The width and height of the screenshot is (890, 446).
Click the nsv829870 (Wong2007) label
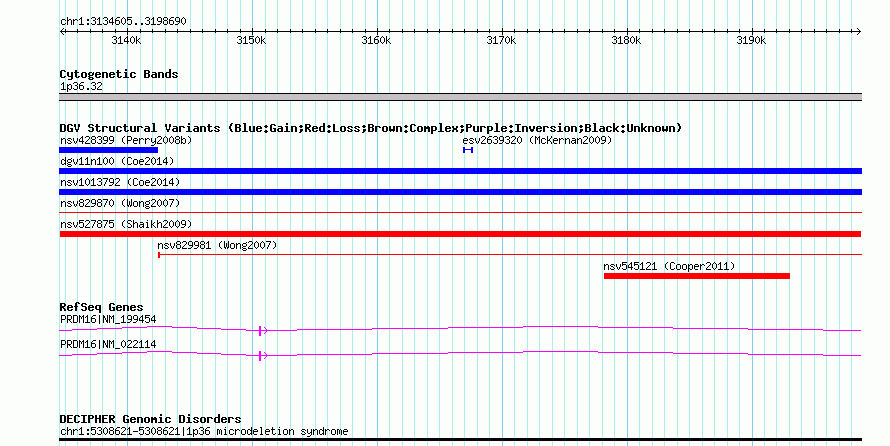point(120,203)
